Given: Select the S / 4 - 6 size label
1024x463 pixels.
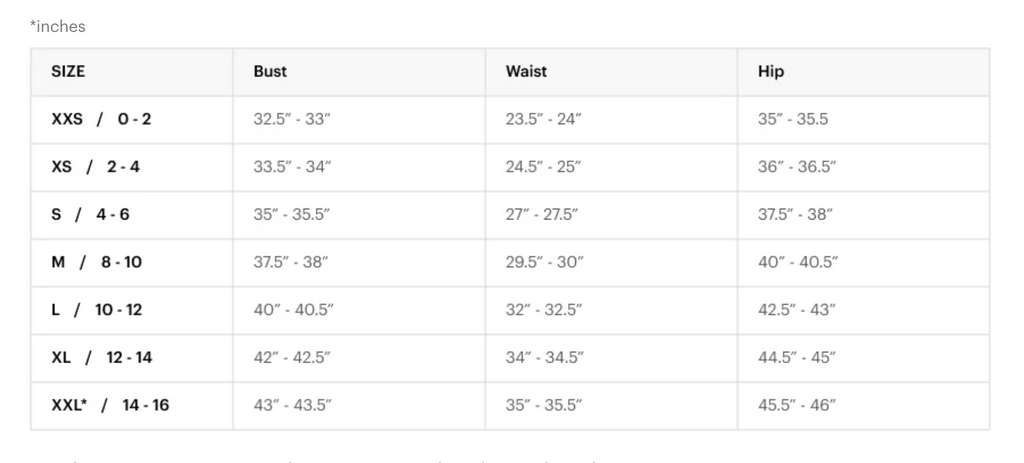Looking at the screenshot, I should [x=91, y=215].
